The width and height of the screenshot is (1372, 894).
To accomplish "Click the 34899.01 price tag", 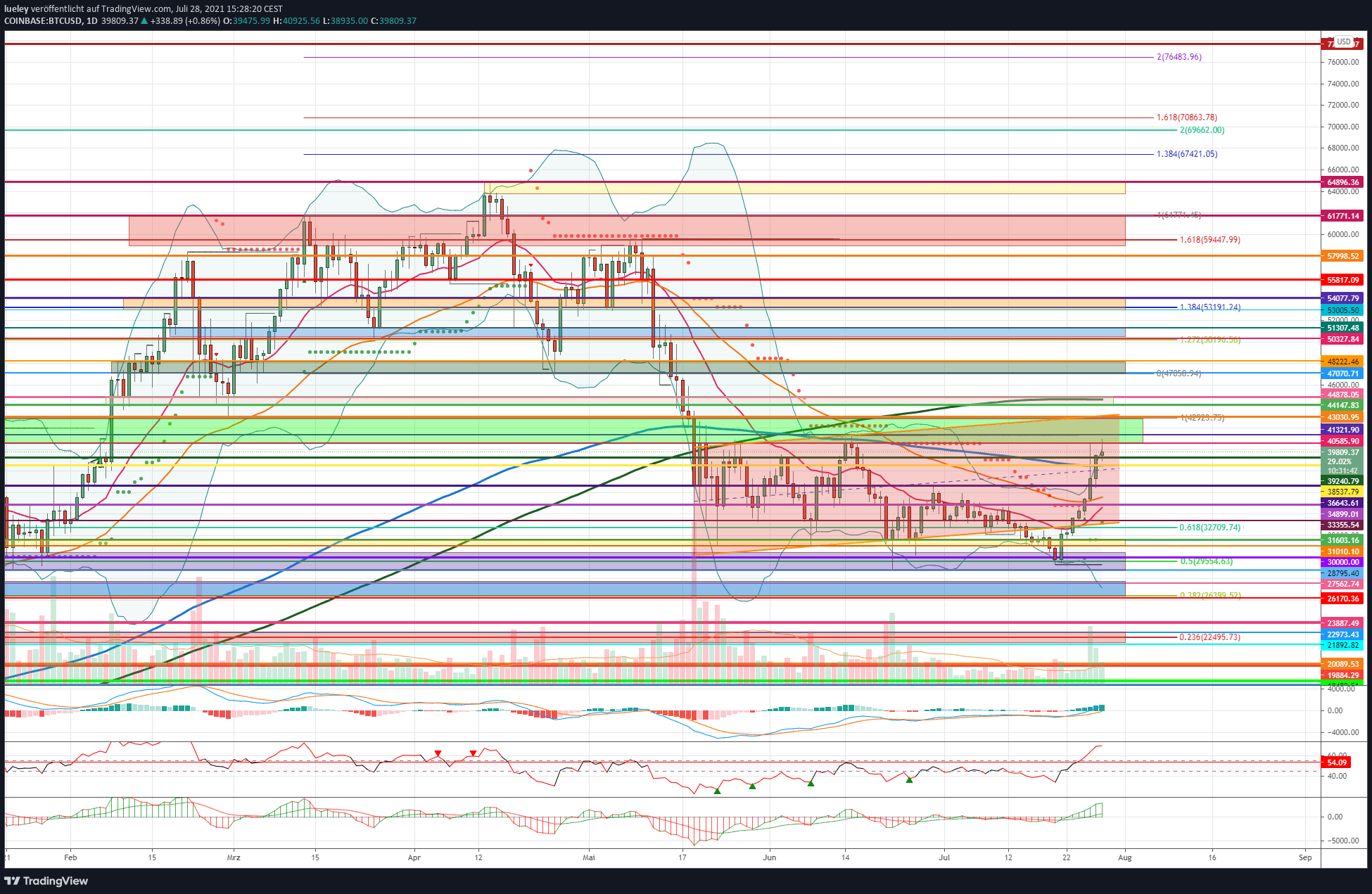I will [x=1342, y=514].
